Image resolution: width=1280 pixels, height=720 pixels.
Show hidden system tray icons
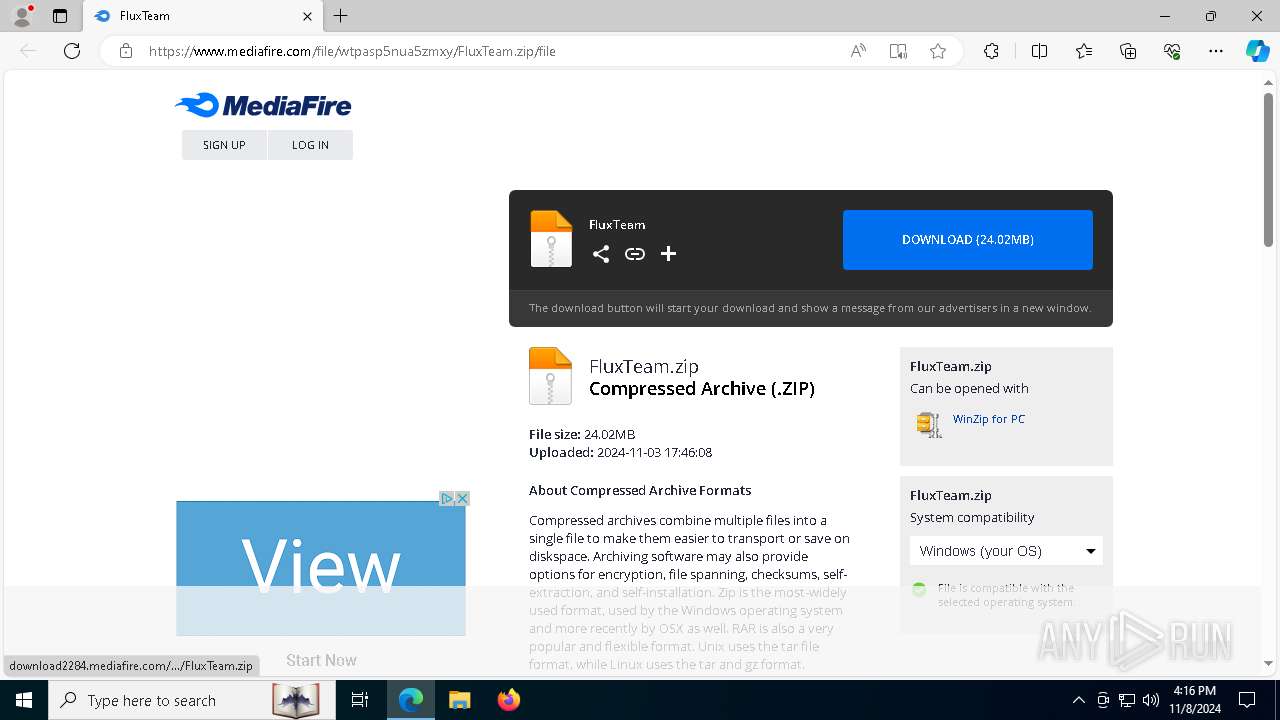pyautogui.click(x=1078, y=700)
